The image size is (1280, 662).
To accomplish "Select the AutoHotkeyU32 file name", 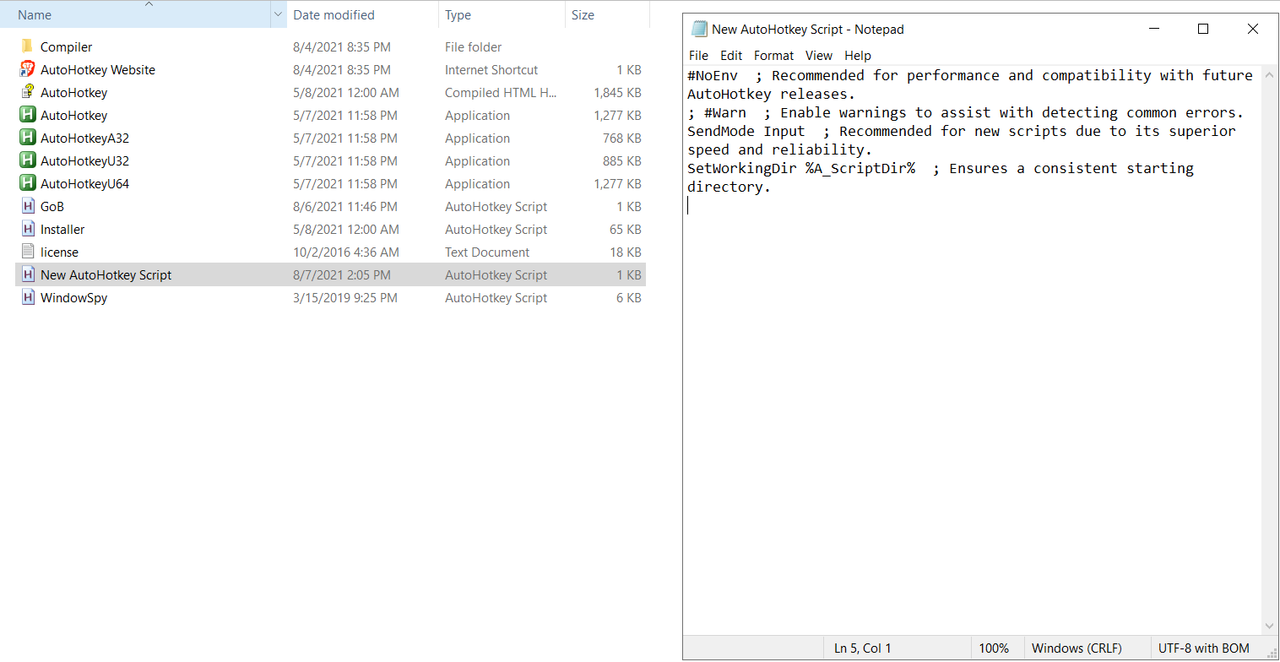I will (x=85, y=161).
